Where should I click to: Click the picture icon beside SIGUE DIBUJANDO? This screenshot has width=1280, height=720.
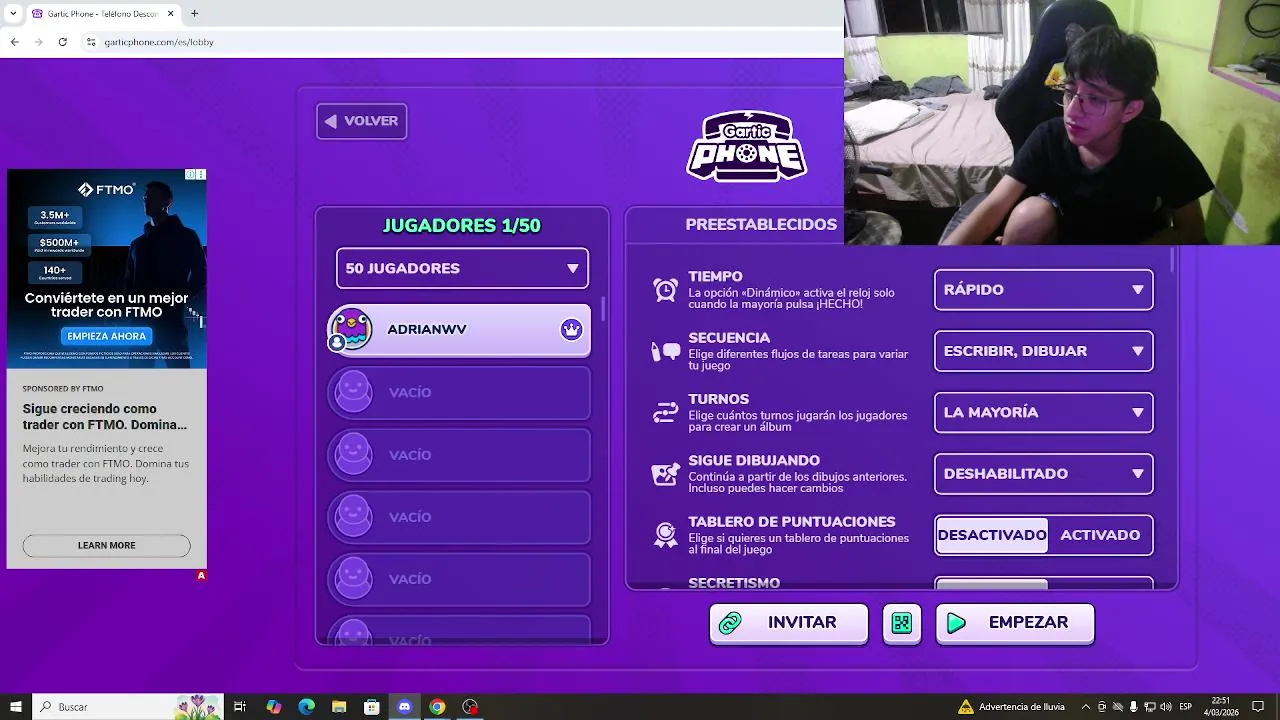(x=666, y=474)
